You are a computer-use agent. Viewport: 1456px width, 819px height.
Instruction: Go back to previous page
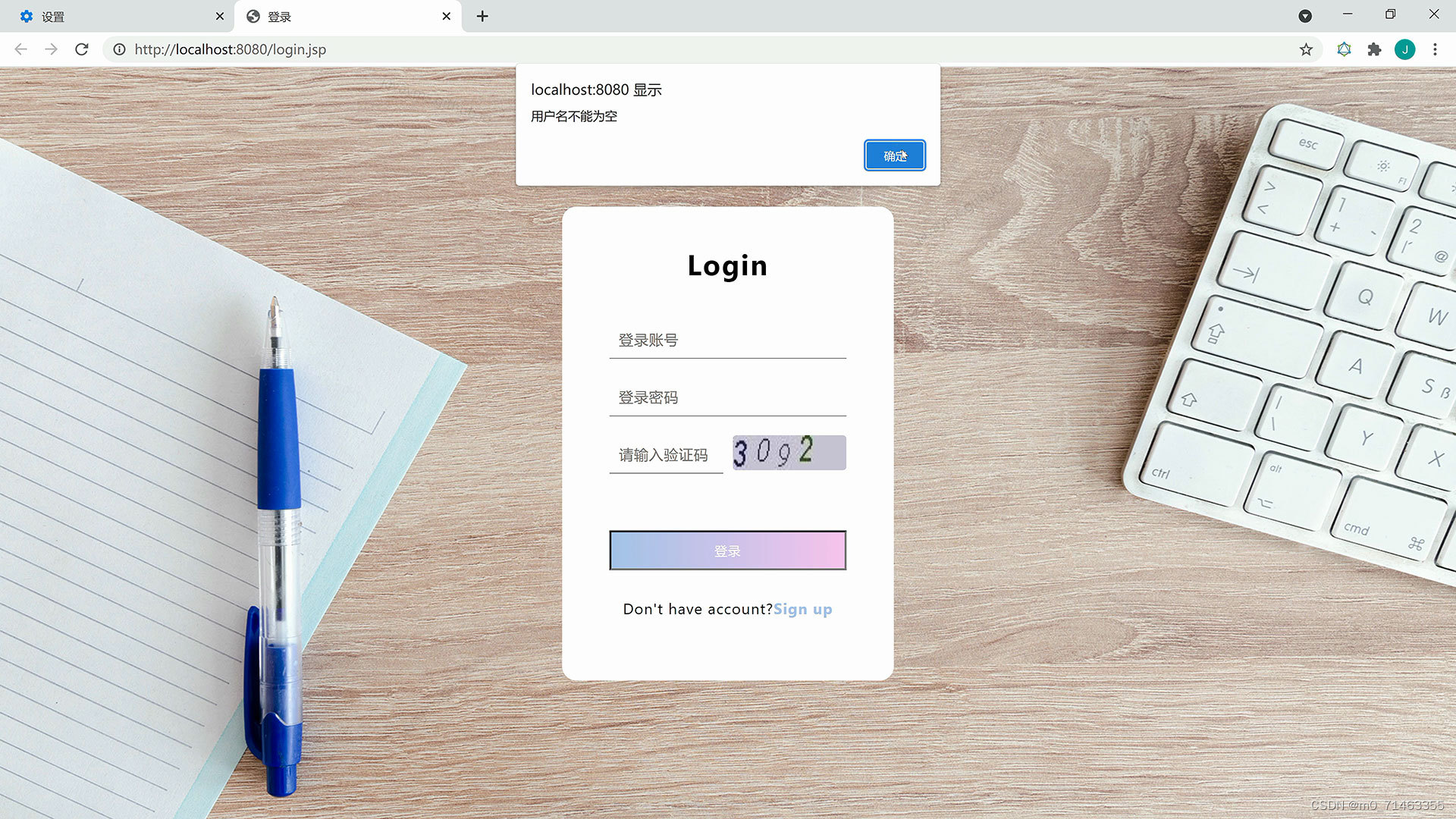click(x=20, y=49)
